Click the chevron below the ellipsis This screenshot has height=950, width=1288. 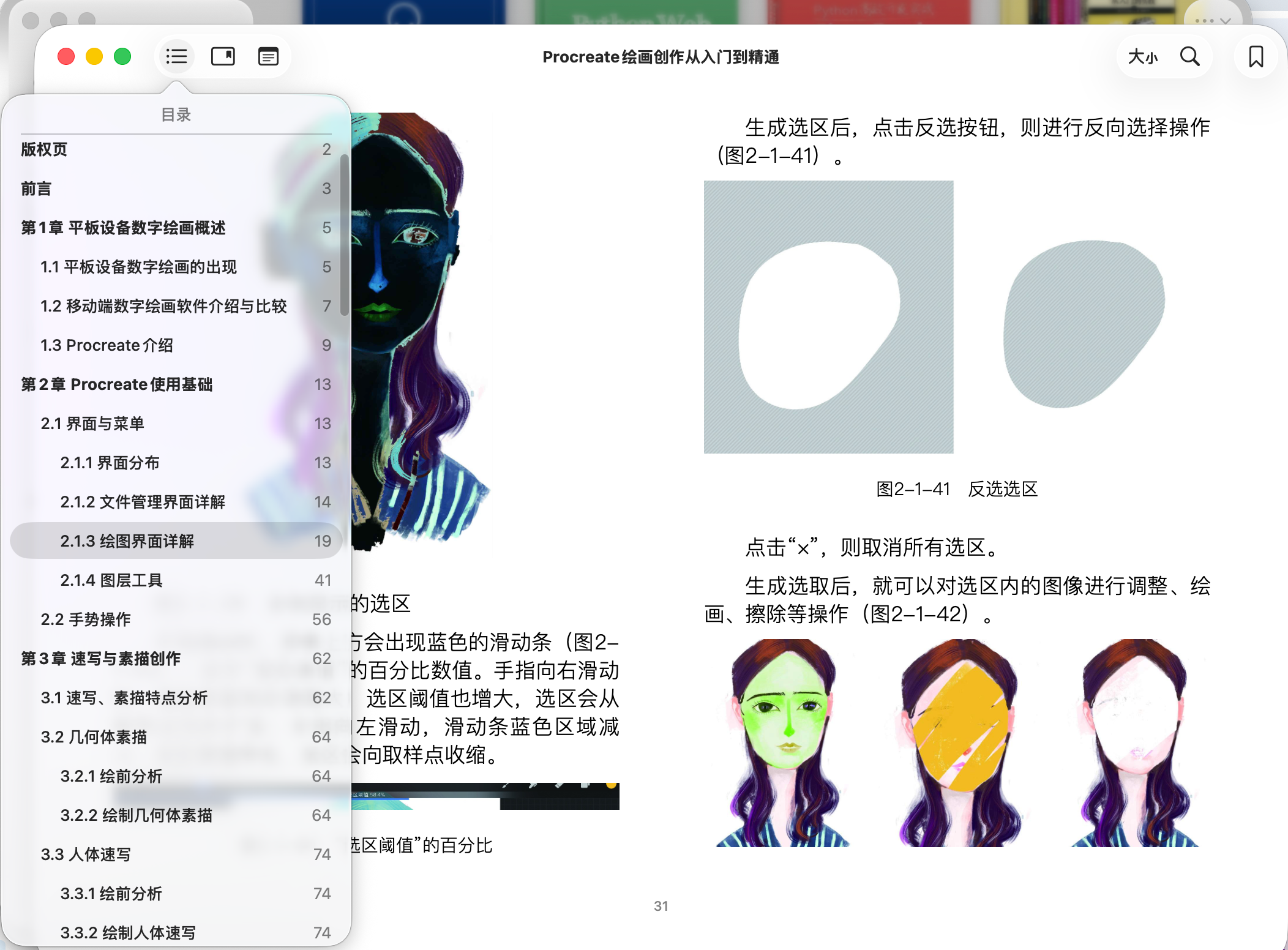click(1225, 22)
